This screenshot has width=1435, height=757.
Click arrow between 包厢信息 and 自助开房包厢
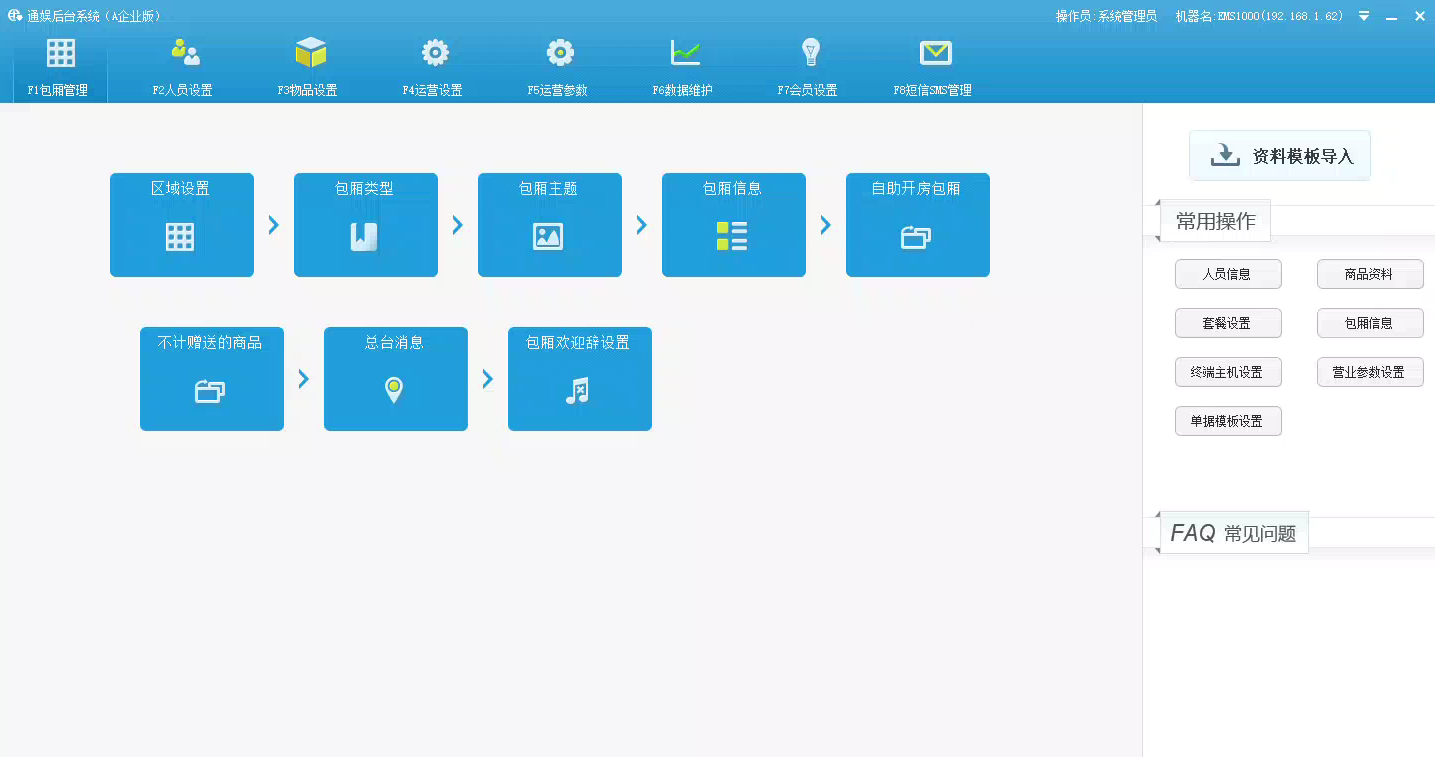pos(825,225)
